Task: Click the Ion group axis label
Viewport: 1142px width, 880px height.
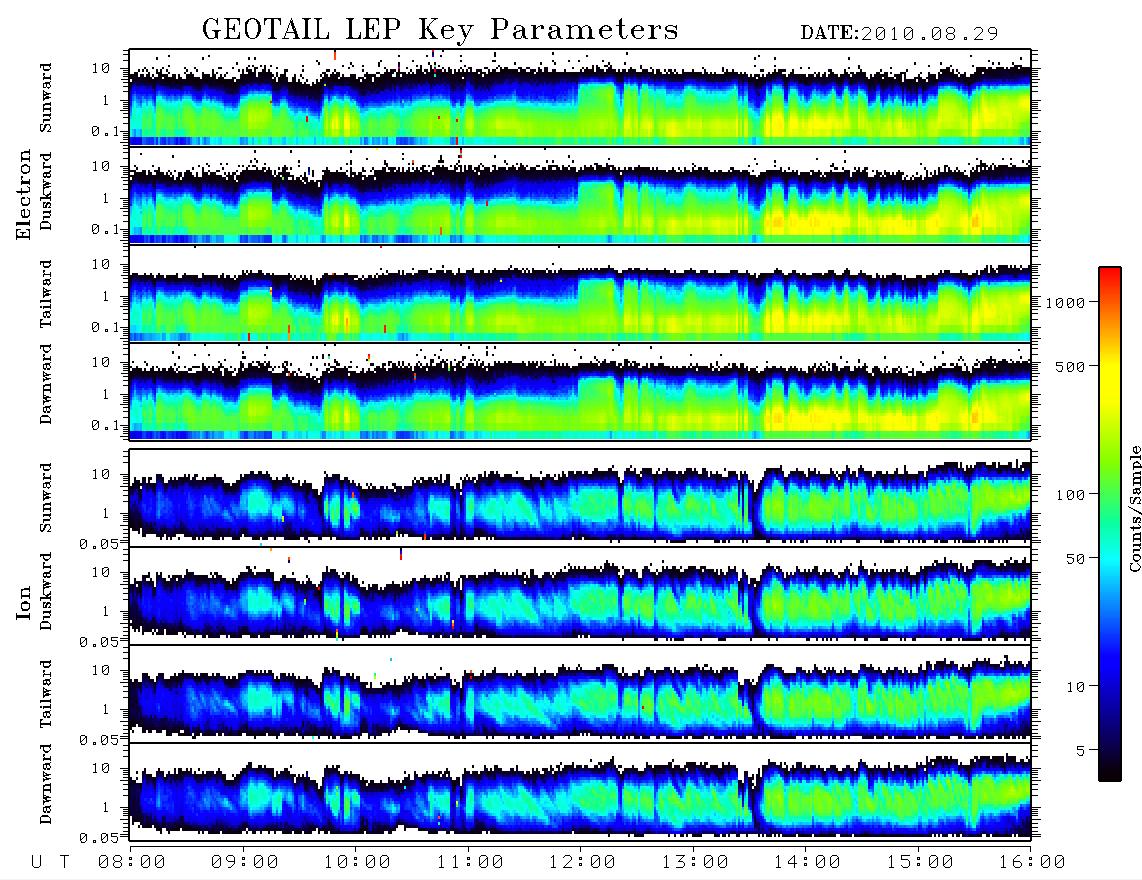Action: tap(23, 602)
